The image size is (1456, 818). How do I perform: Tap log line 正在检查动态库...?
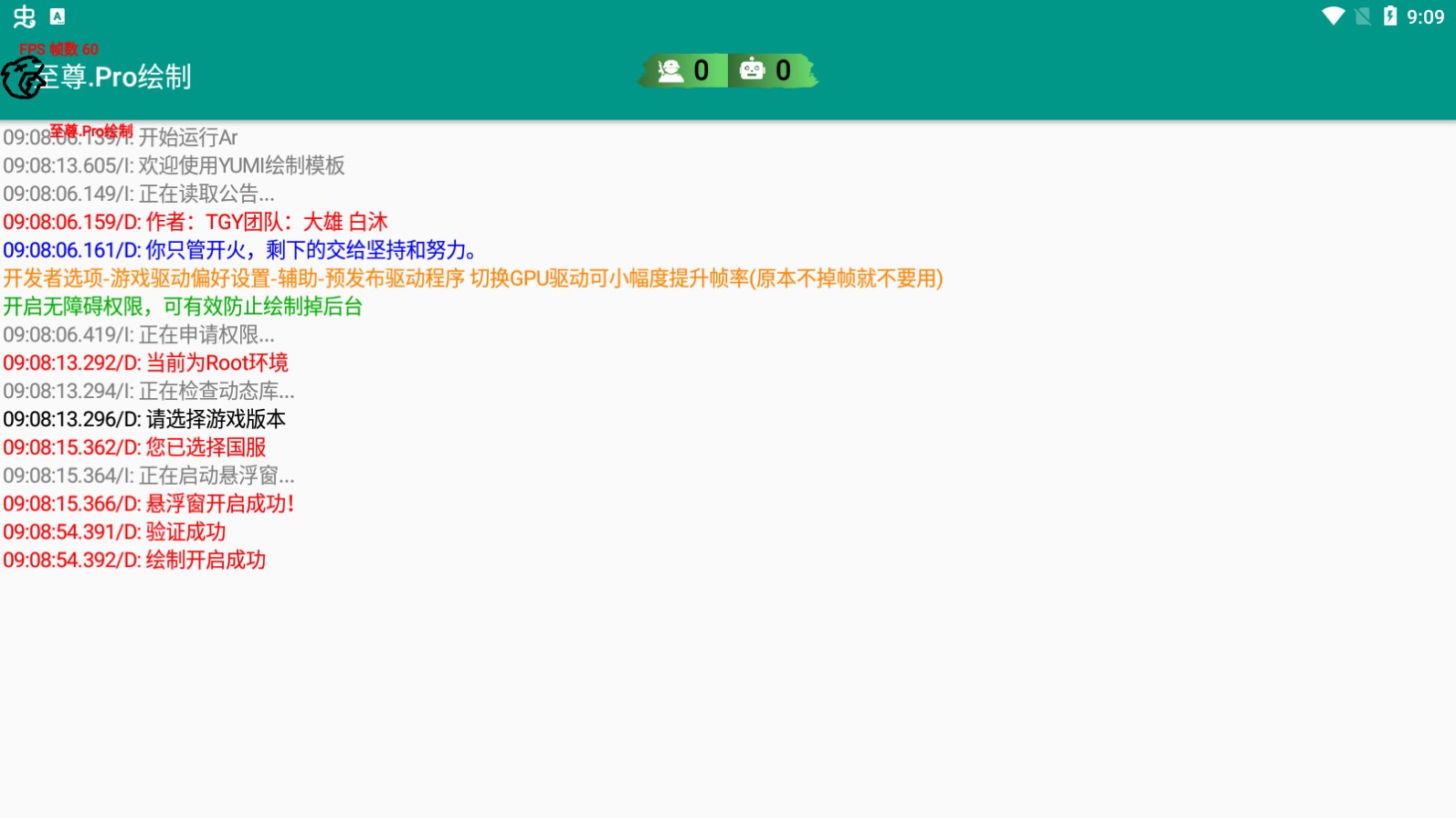pos(149,391)
